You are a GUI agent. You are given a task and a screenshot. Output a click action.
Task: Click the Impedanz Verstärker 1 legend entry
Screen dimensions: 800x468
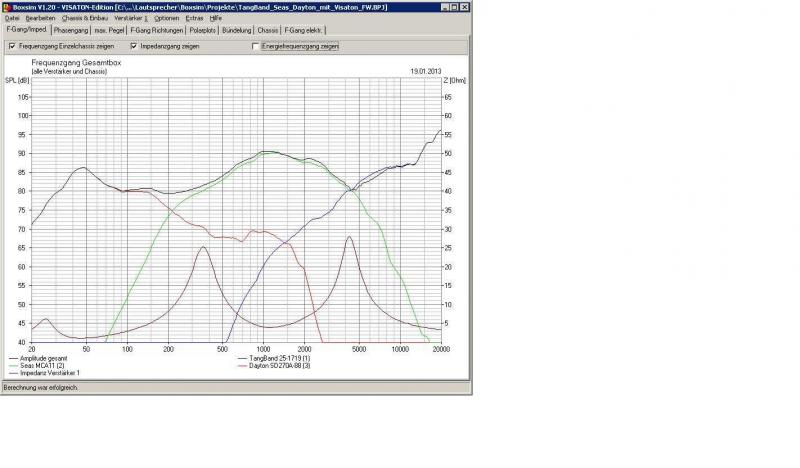coord(44,373)
